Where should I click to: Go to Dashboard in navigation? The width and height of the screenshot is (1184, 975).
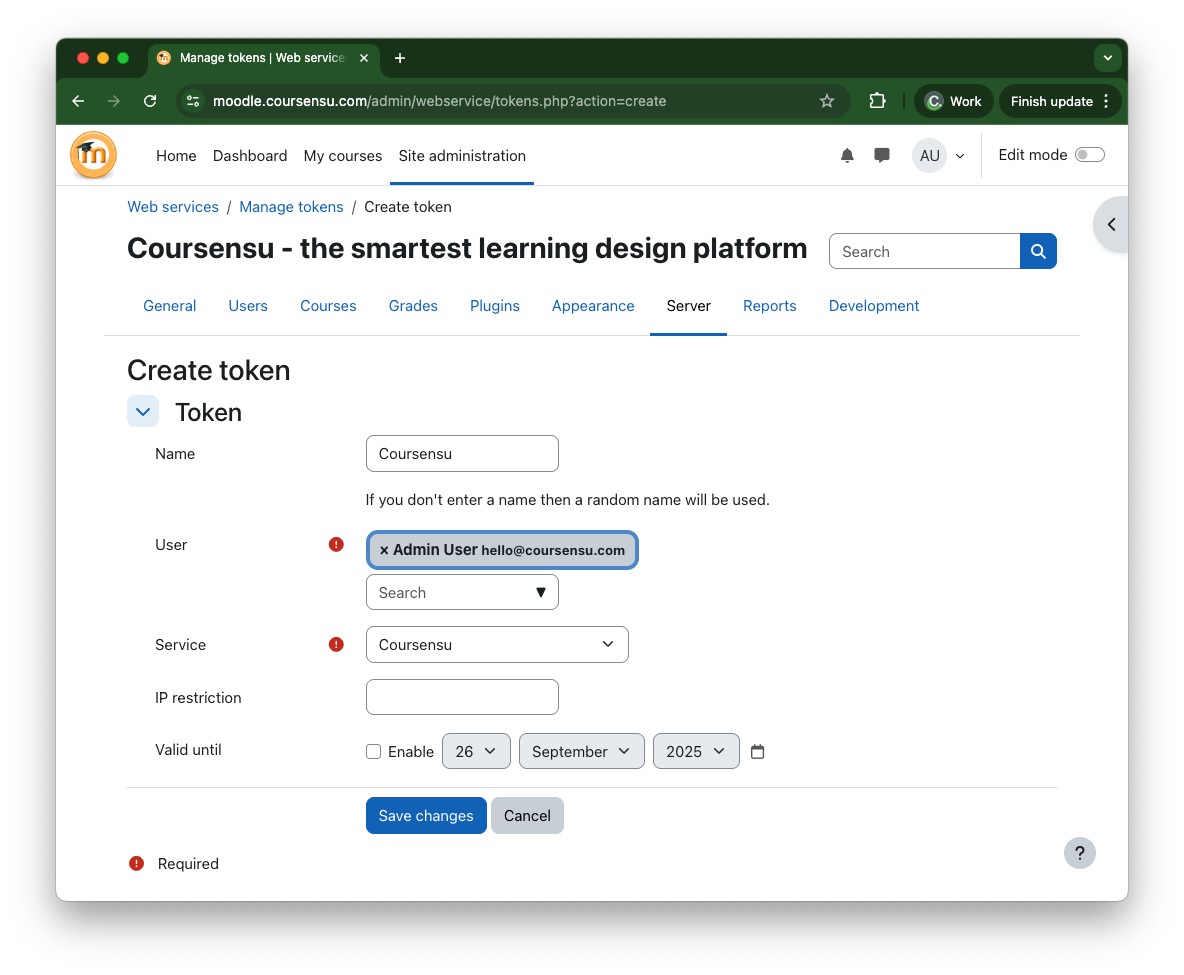[x=250, y=156]
